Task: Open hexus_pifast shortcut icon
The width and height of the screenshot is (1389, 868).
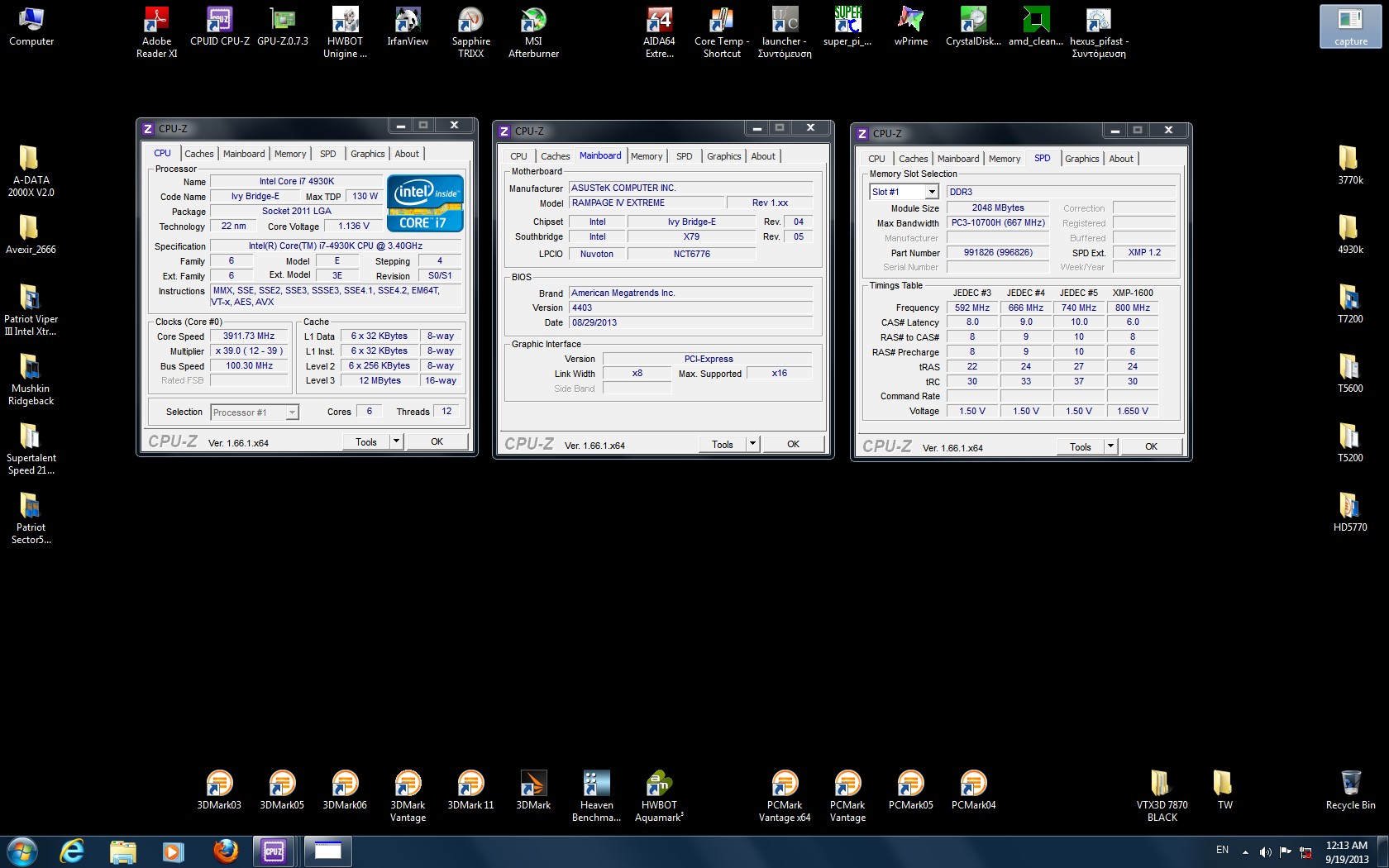Action: click(x=1099, y=32)
